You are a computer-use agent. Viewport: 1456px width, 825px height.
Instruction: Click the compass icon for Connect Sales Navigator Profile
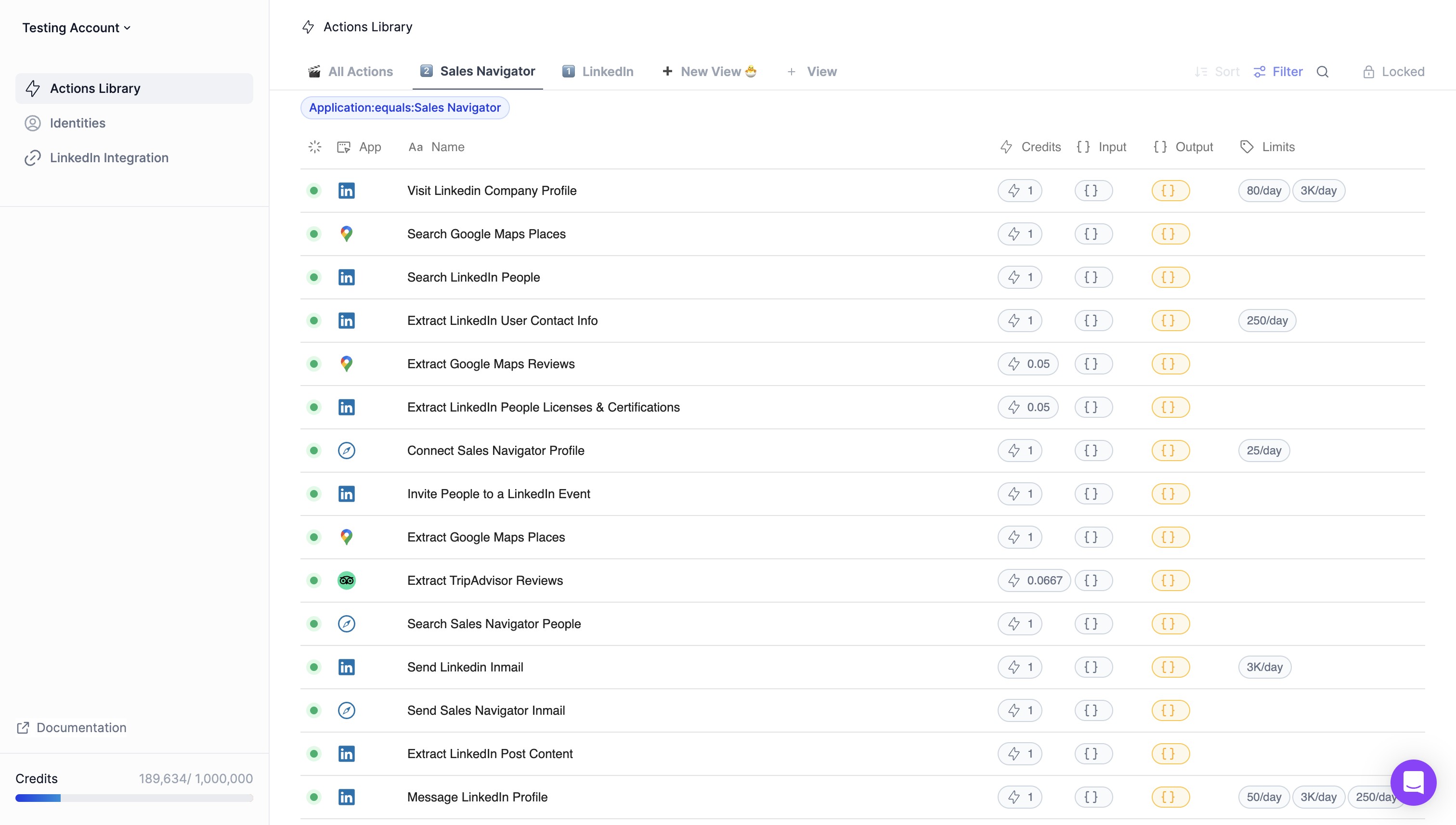346,451
